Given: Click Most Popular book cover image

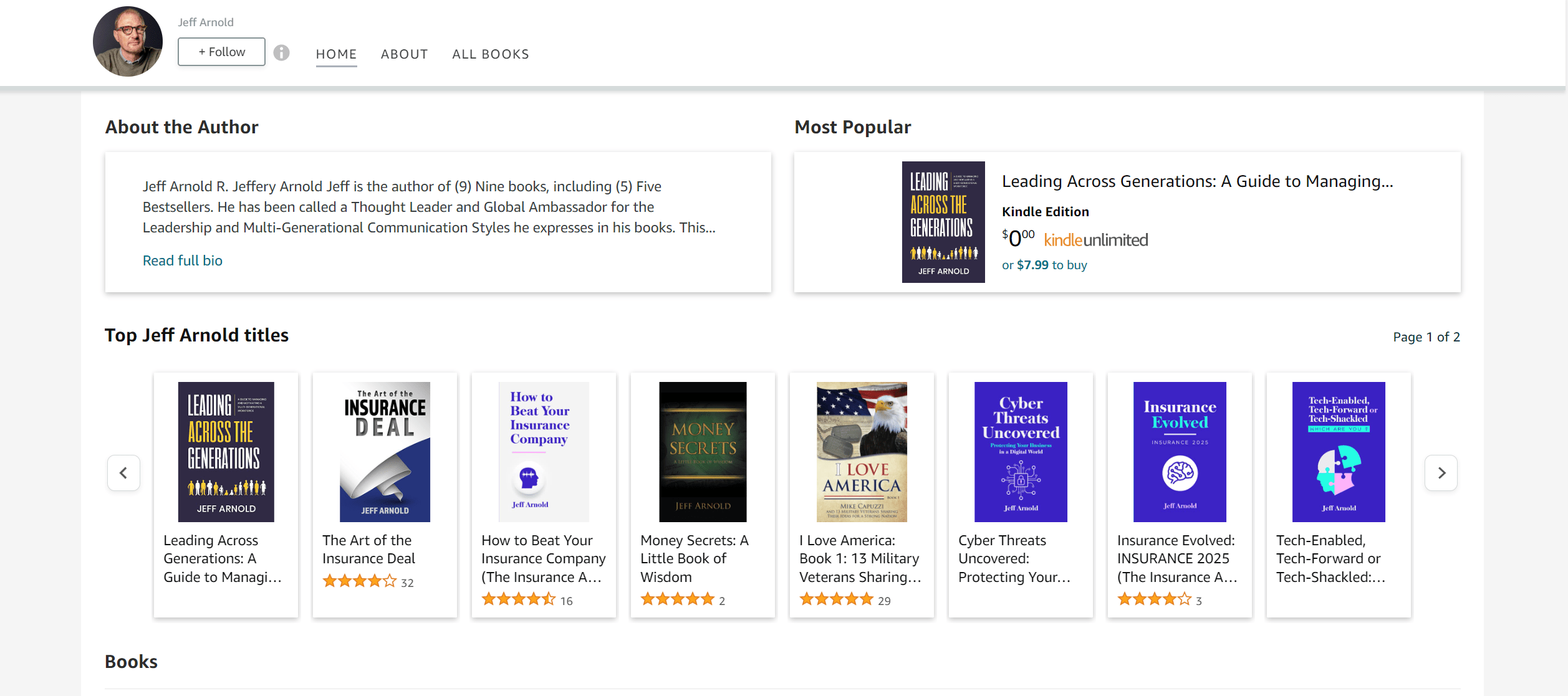Looking at the screenshot, I should point(943,222).
